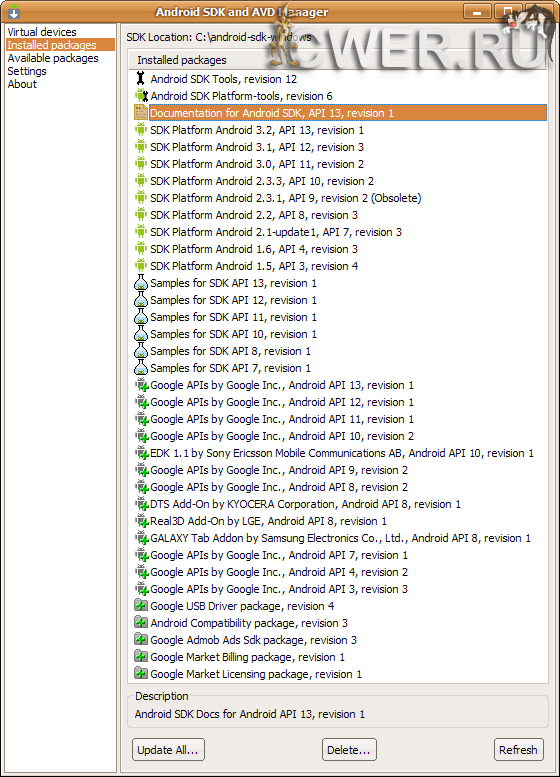Select 'Real3D Add-On by LGE' text
The width and height of the screenshot is (560, 777).
pos(268,521)
